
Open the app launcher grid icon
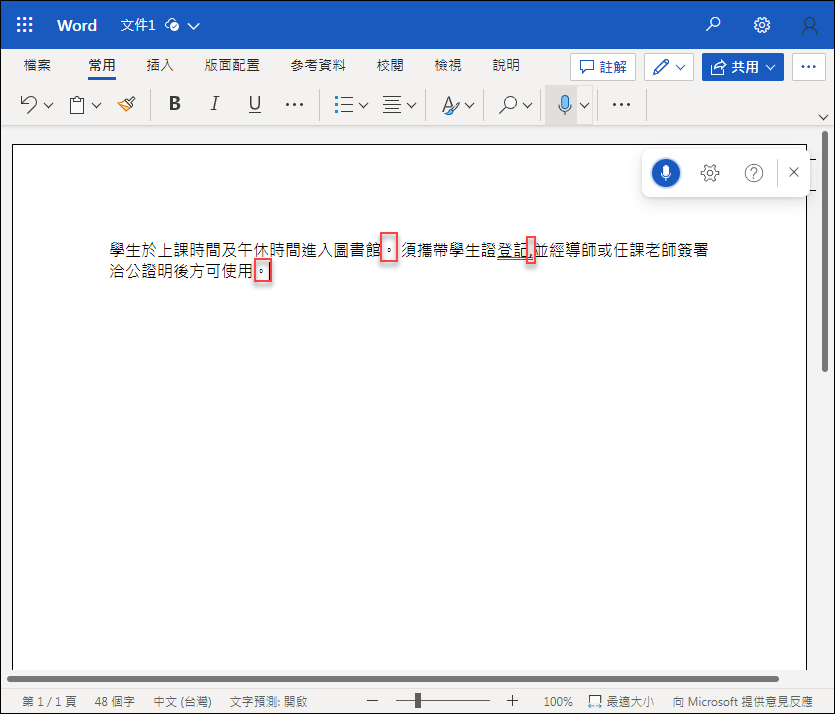tap(24, 24)
